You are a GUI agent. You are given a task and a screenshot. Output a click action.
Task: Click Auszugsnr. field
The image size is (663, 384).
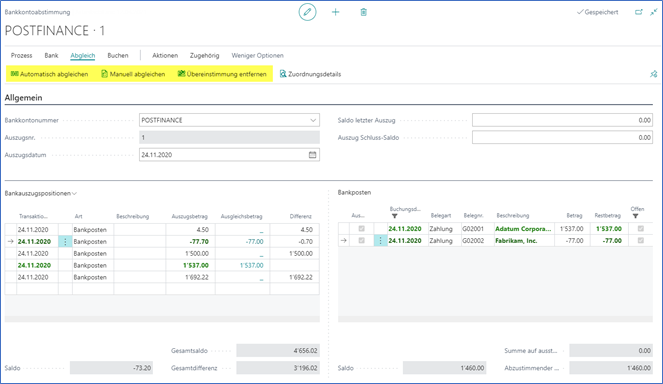(229, 137)
